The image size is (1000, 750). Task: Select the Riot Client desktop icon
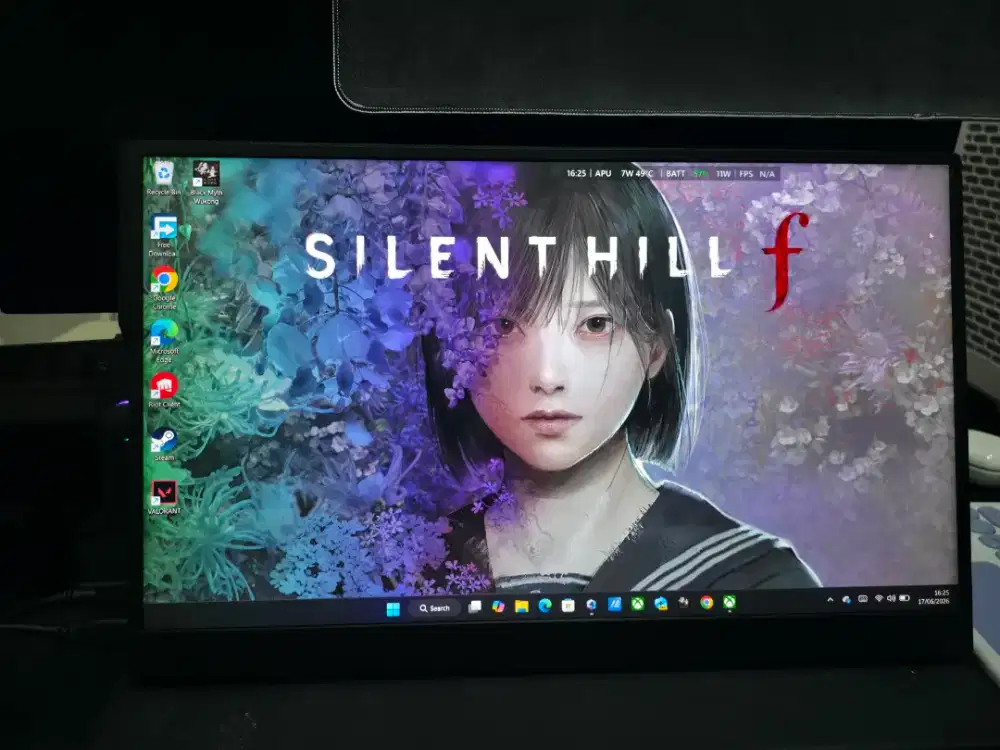click(164, 390)
